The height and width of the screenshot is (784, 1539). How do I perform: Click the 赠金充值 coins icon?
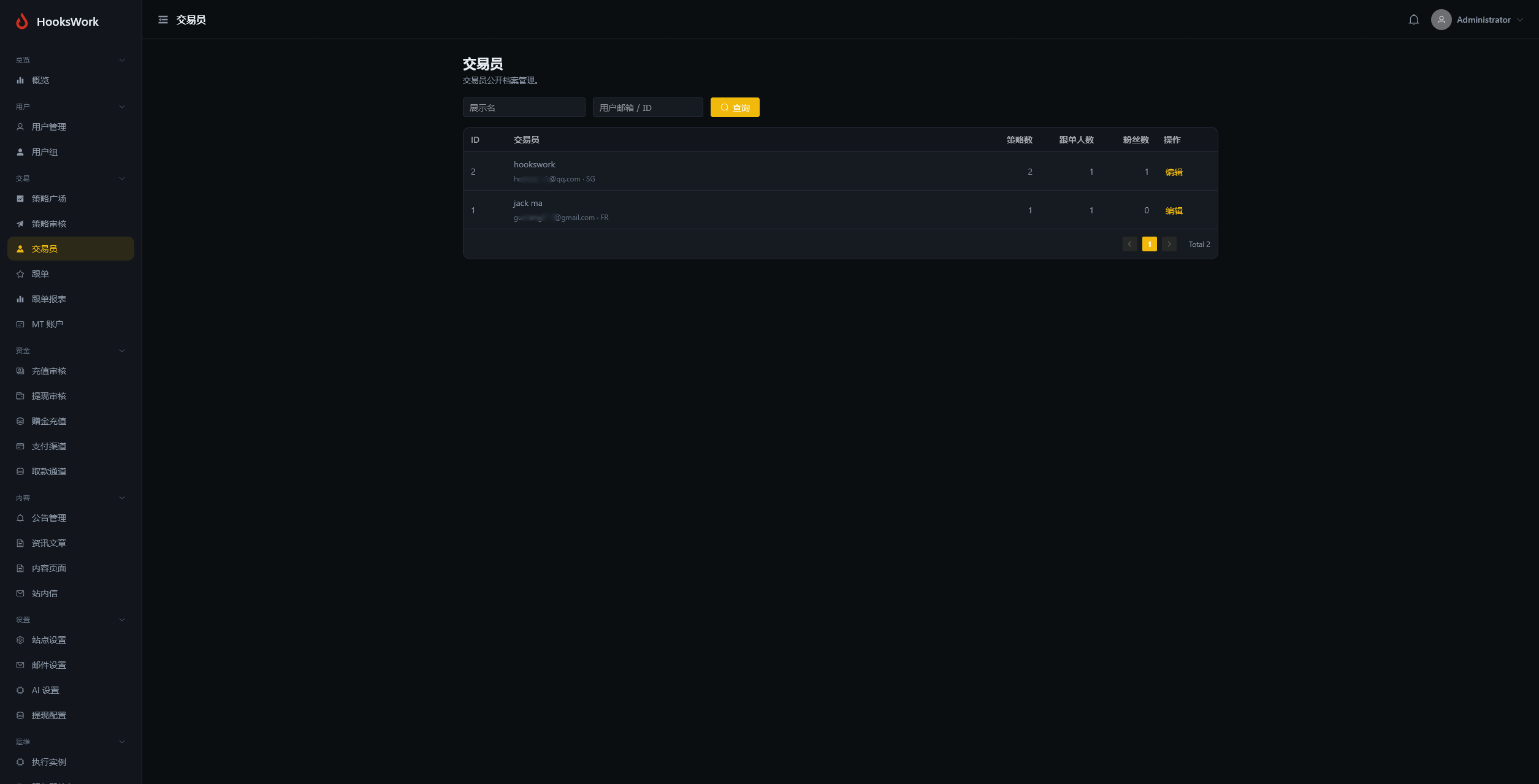click(20, 421)
